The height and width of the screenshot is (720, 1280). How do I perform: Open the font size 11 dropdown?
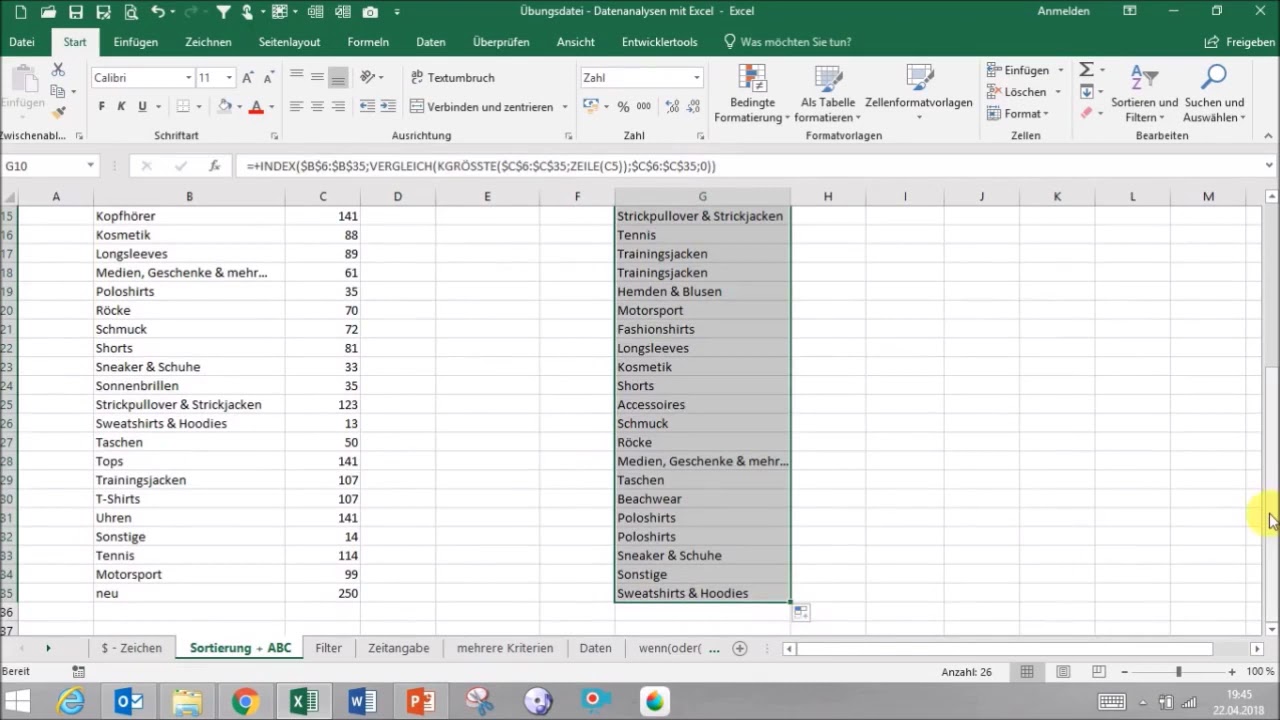click(x=229, y=78)
